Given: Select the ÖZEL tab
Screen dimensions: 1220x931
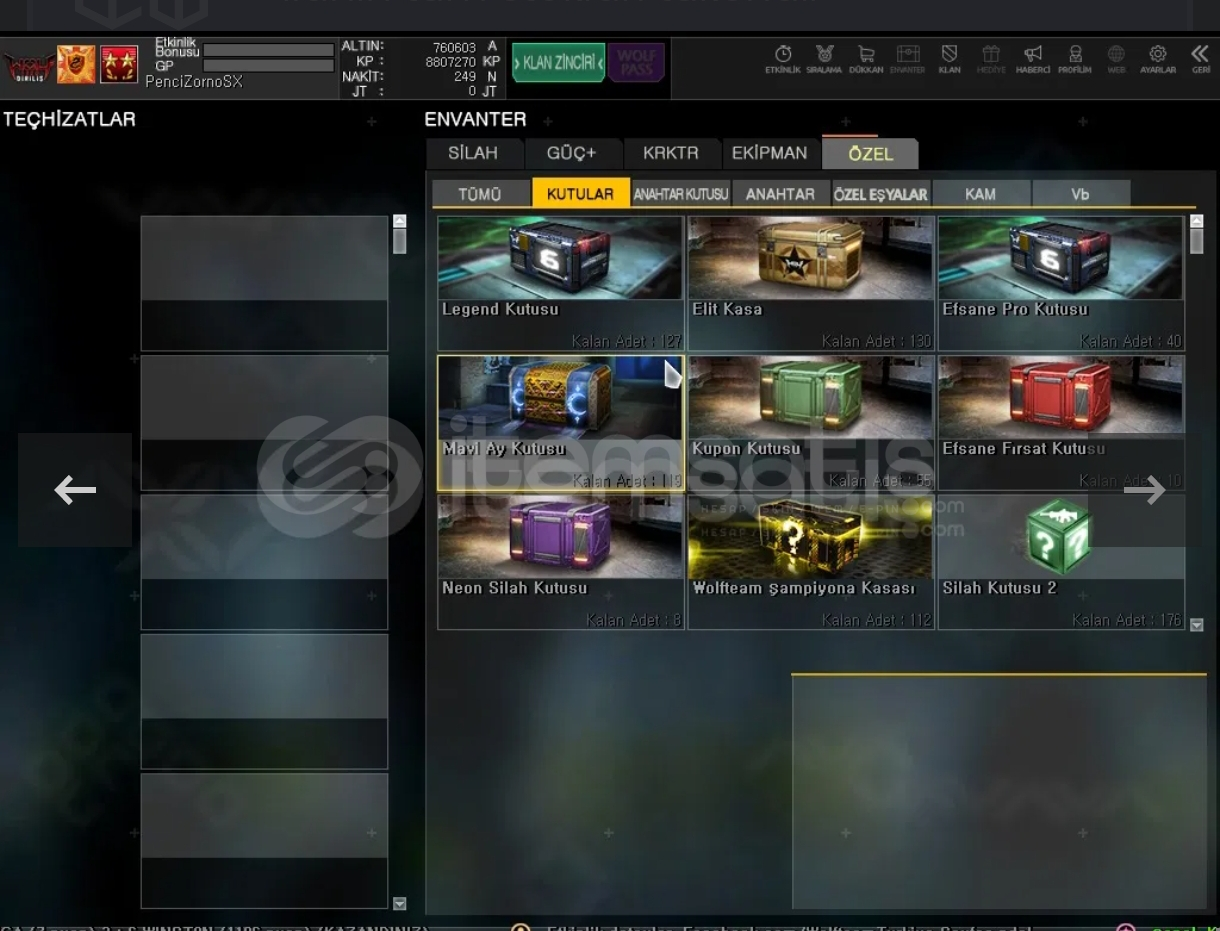Looking at the screenshot, I should point(869,153).
